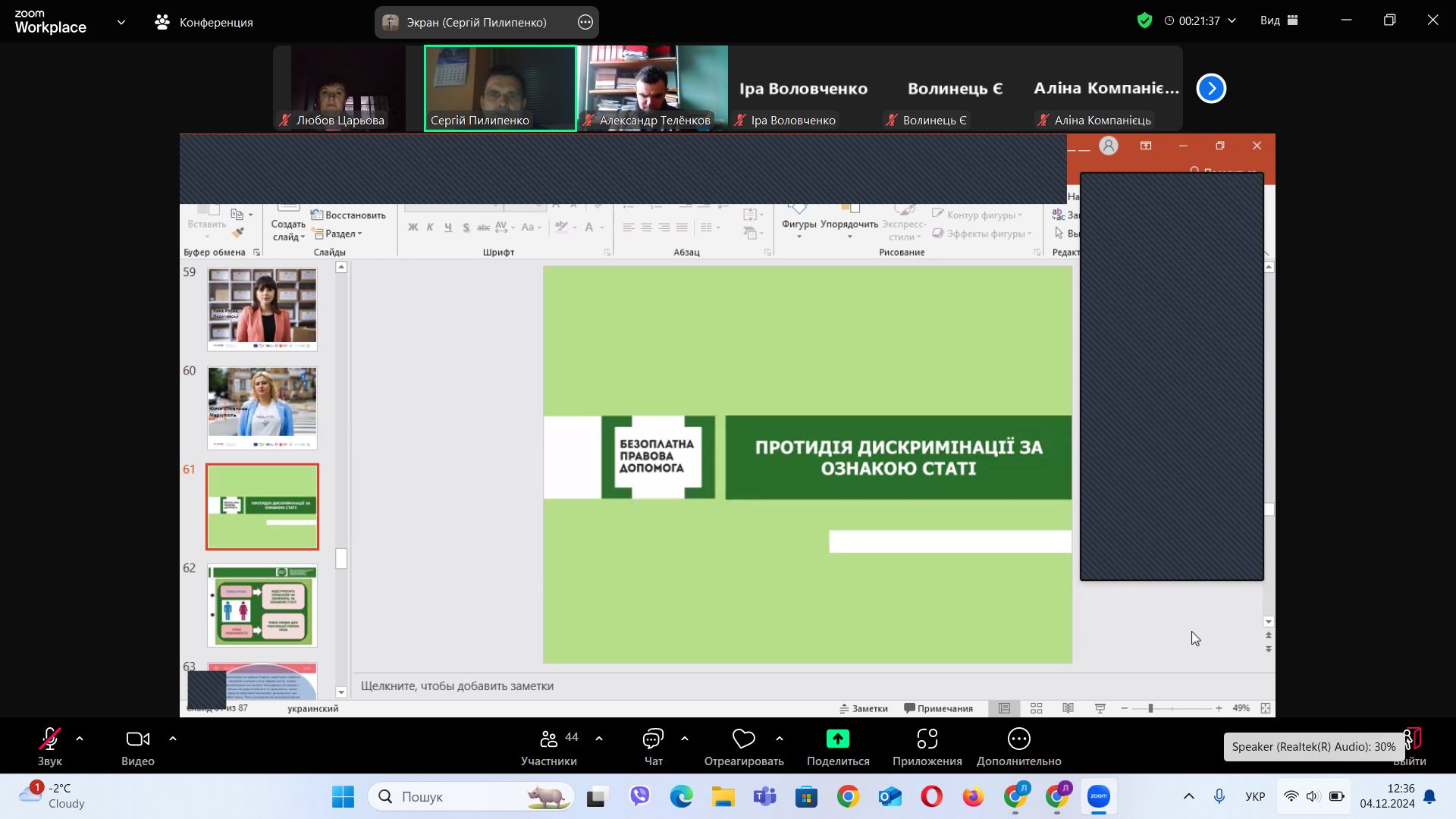Click the PowerPoint zoom slider

click(1150, 708)
